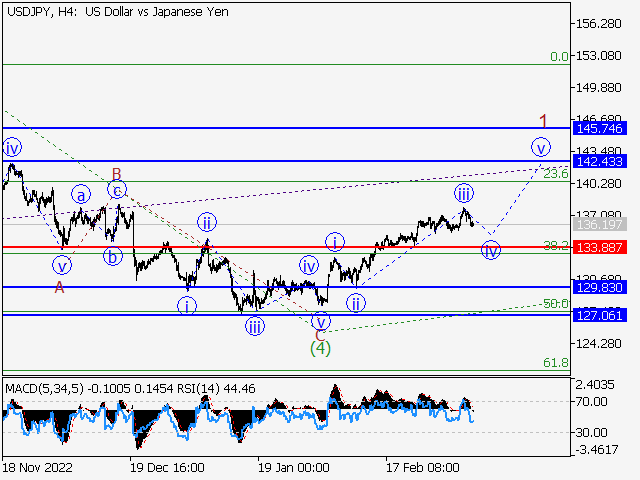Click the 70.00 RSI level label

(x=591, y=402)
